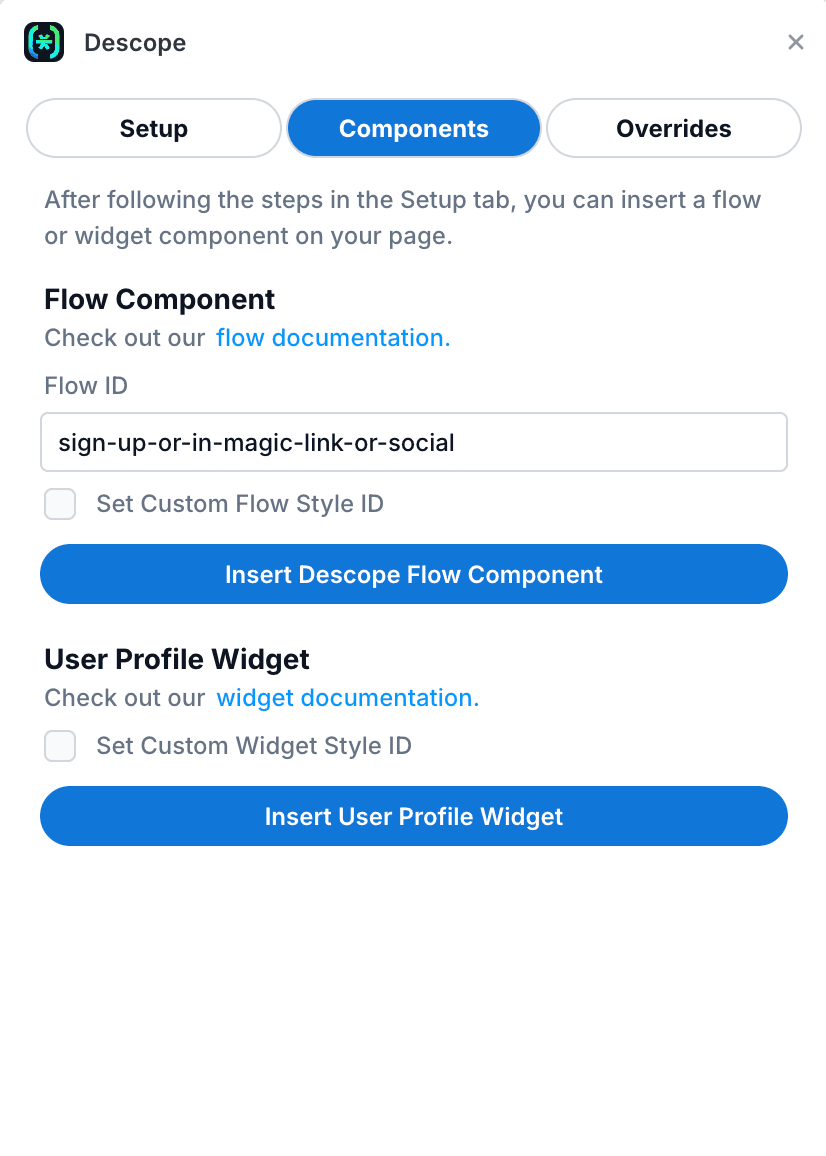Click the Set Custom Flow Style ID label
Image resolution: width=826 pixels, height=1156 pixels.
click(x=240, y=504)
